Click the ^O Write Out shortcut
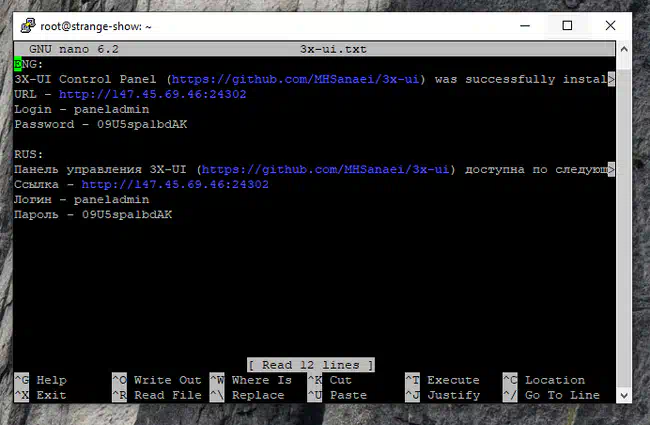Screen dimensions: 650x425 pos(157,380)
